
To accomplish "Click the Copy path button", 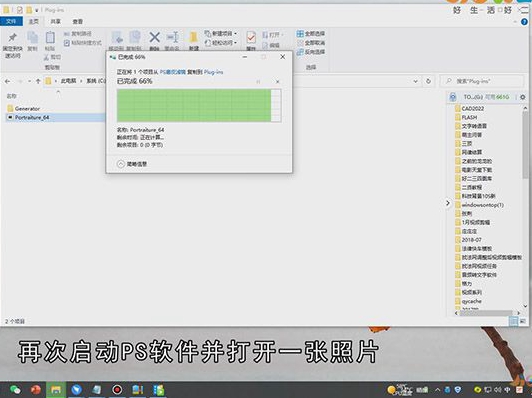I will coord(78,34).
